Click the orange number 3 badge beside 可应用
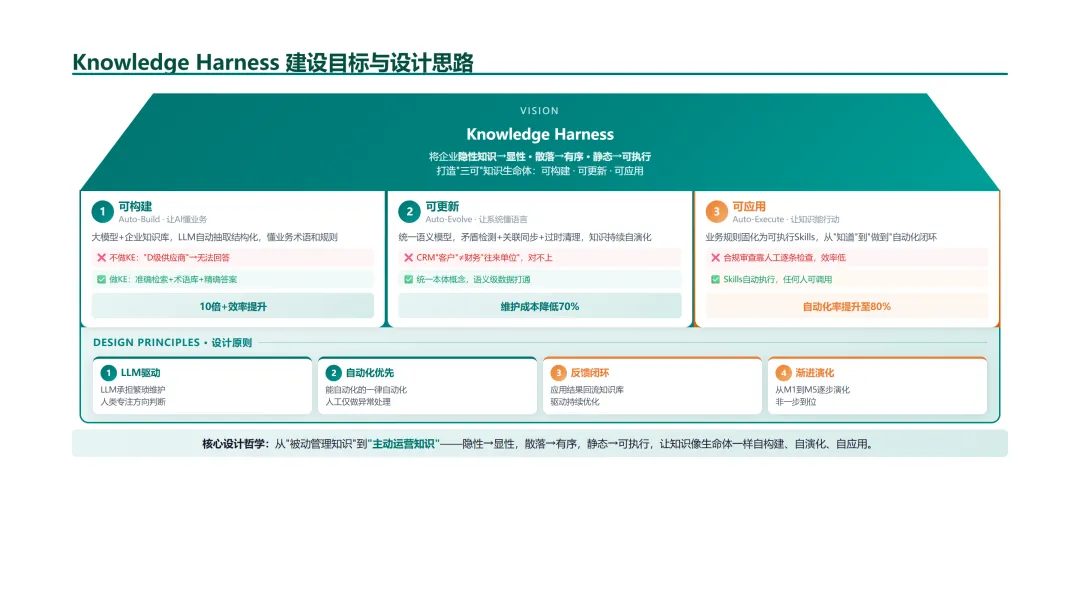Image resolution: width=1080 pixels, height=608 pixels. [x=716, y=211]
